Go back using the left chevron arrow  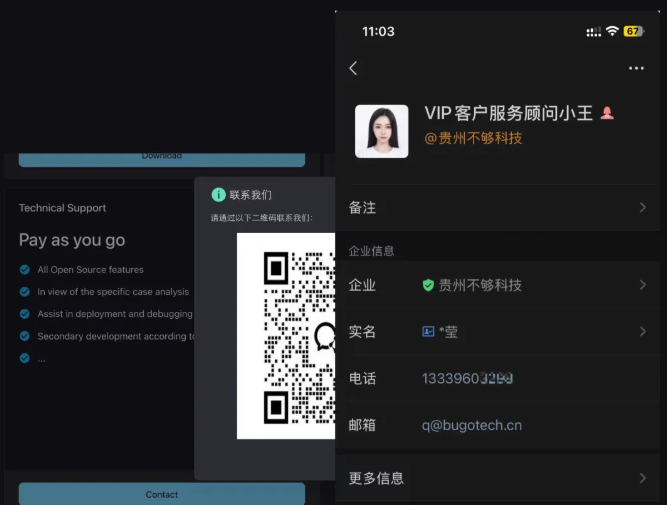[353, 68]
